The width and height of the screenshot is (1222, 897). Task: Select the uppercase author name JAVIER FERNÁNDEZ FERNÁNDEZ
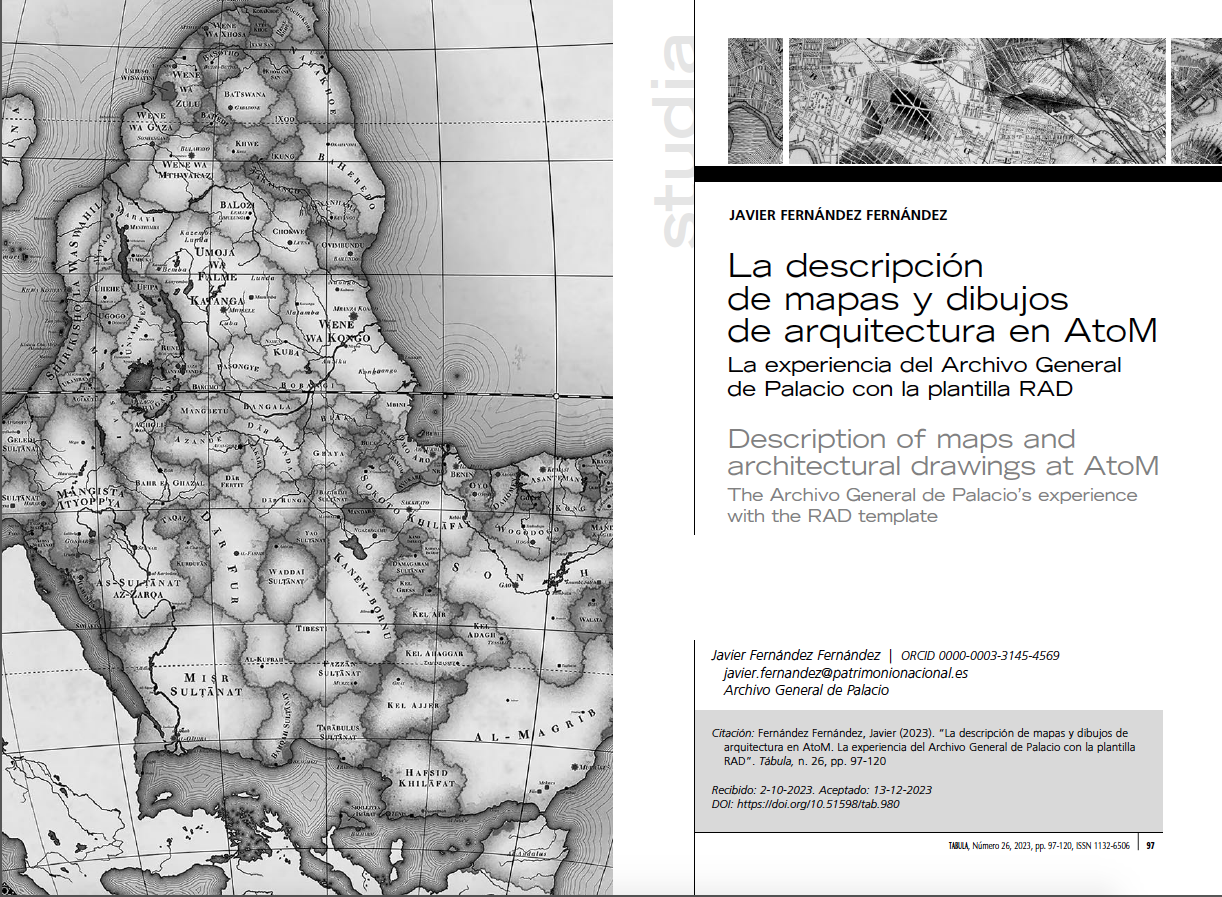coord(838,215)
